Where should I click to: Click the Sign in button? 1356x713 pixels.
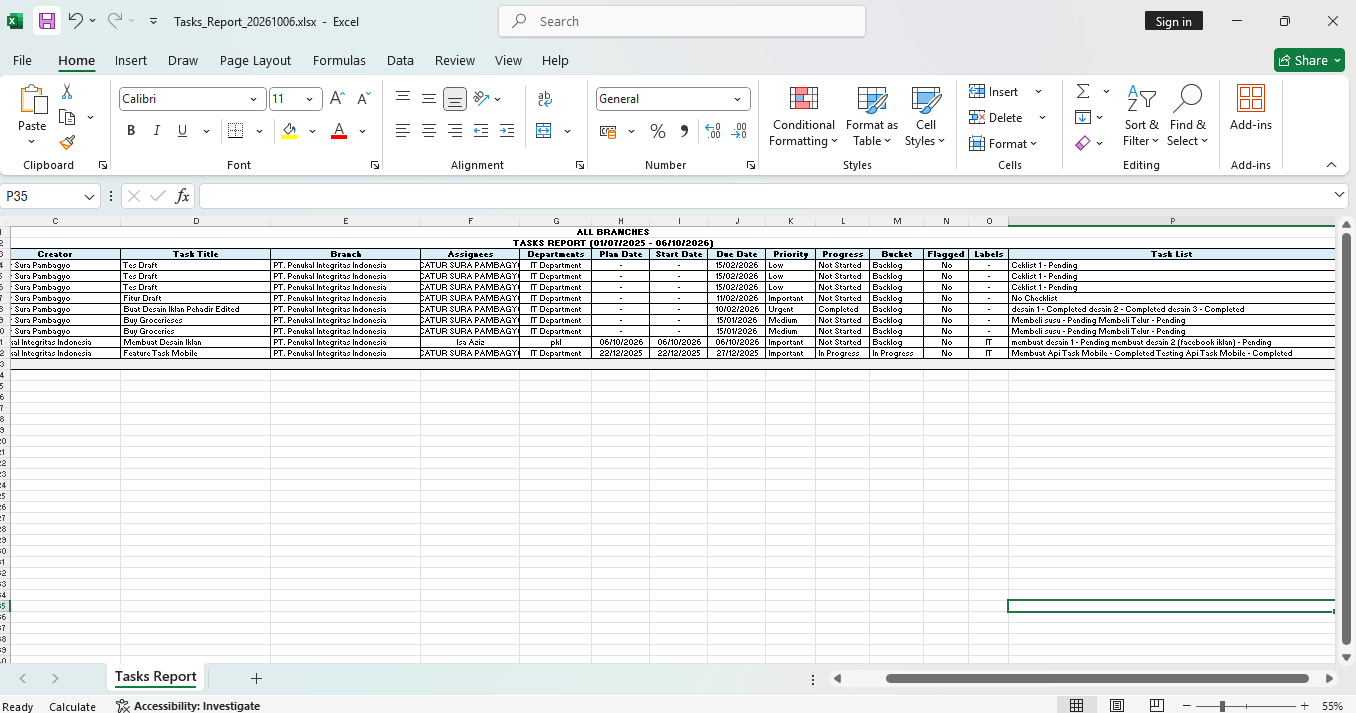pyautogui.click(x=1173, y=21)
